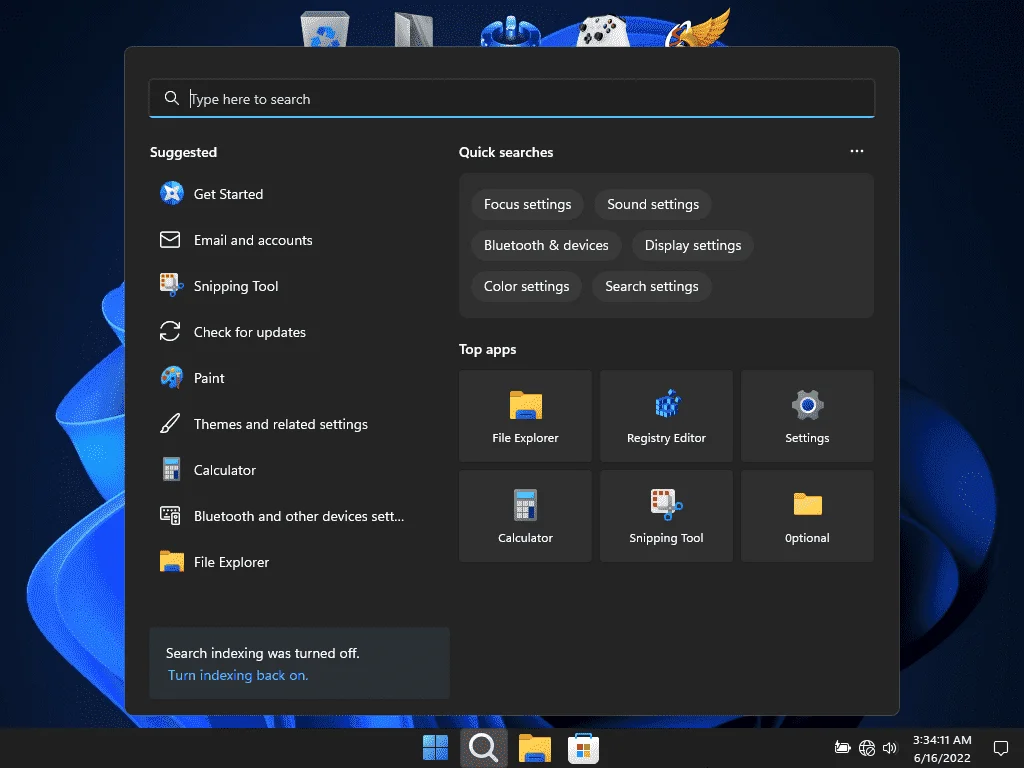This screenshot has height=768, width=1024.
Task: Open Calculator tile in Top apps
Action: point(525,516)
